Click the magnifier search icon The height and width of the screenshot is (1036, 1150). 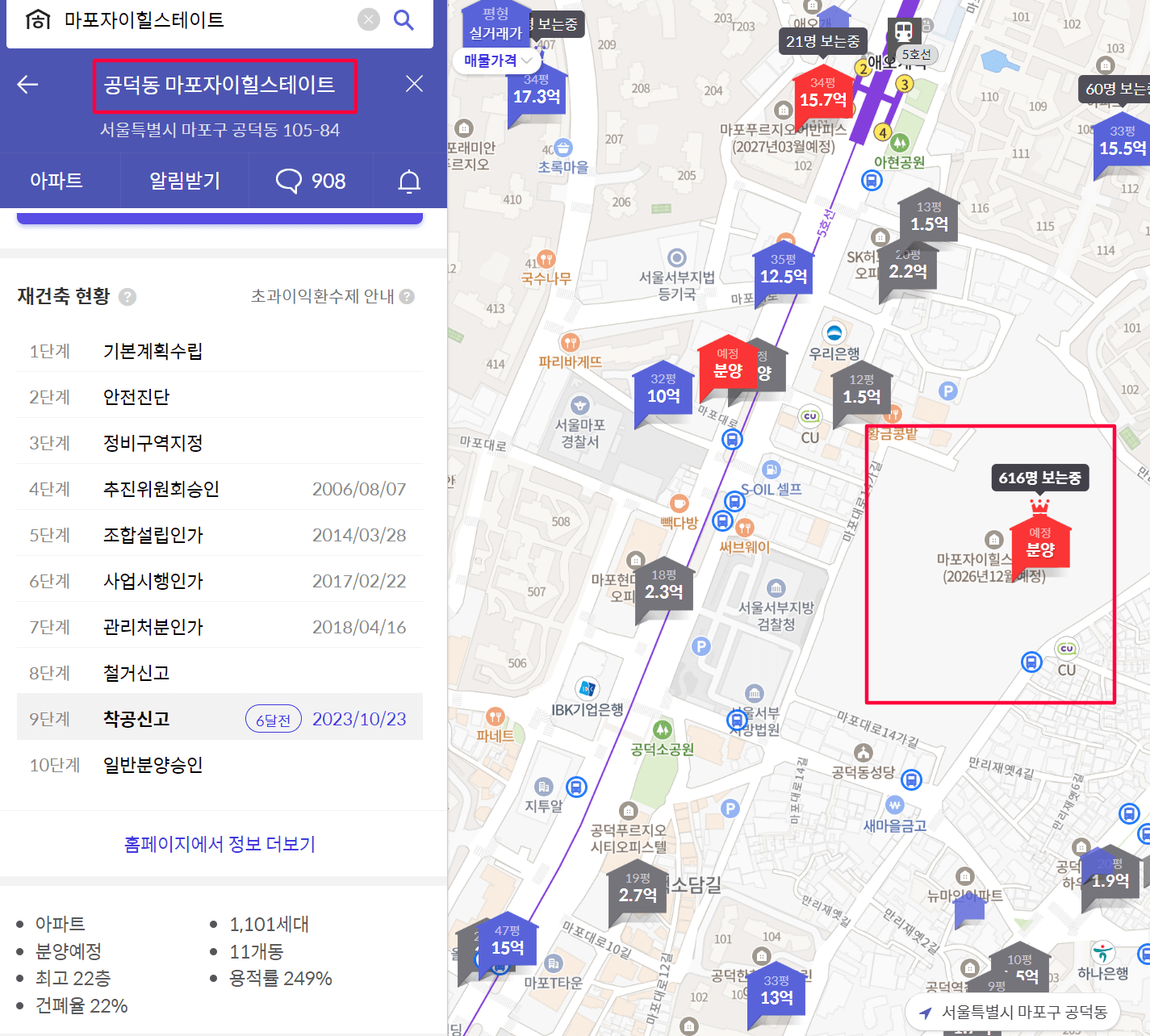click(404, 19)
